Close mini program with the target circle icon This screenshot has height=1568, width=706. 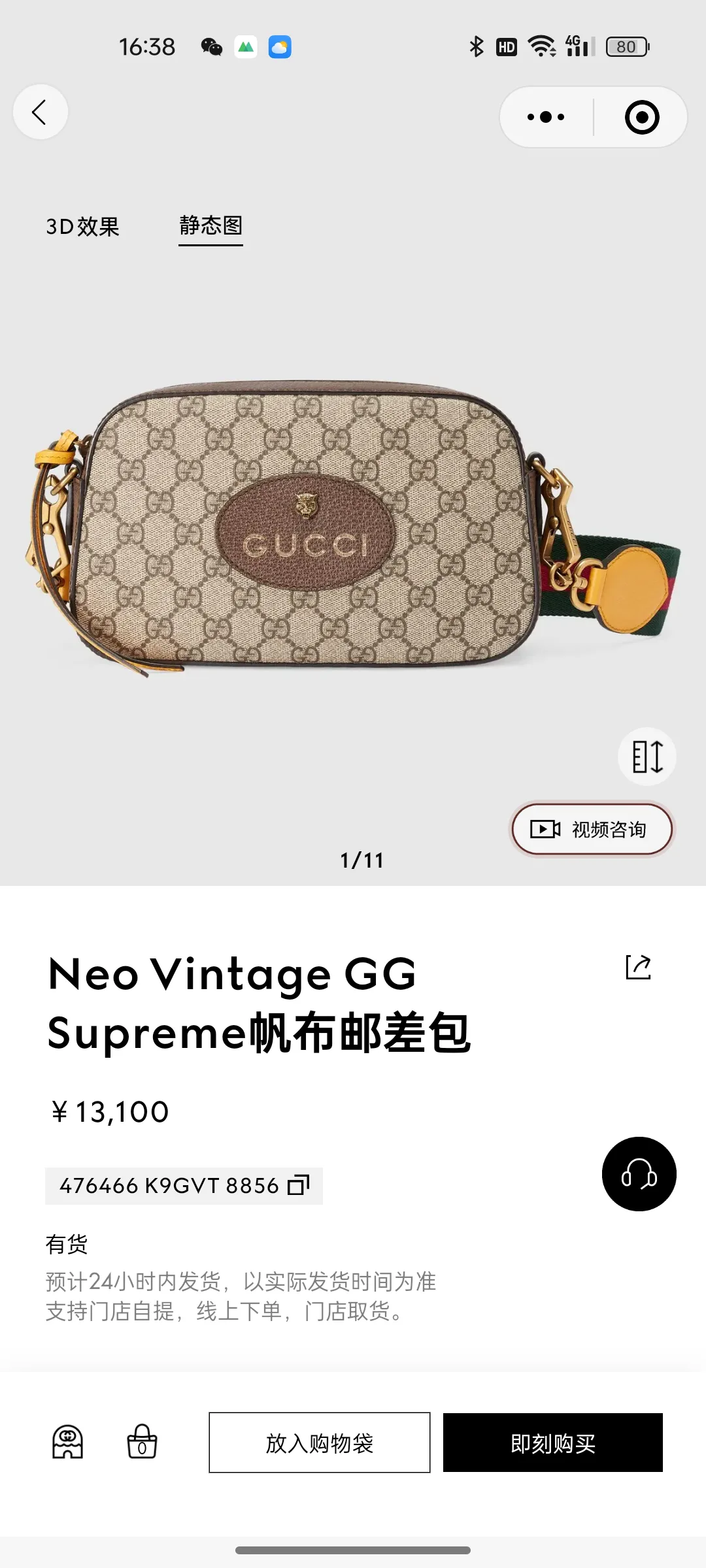click(642, 117)
